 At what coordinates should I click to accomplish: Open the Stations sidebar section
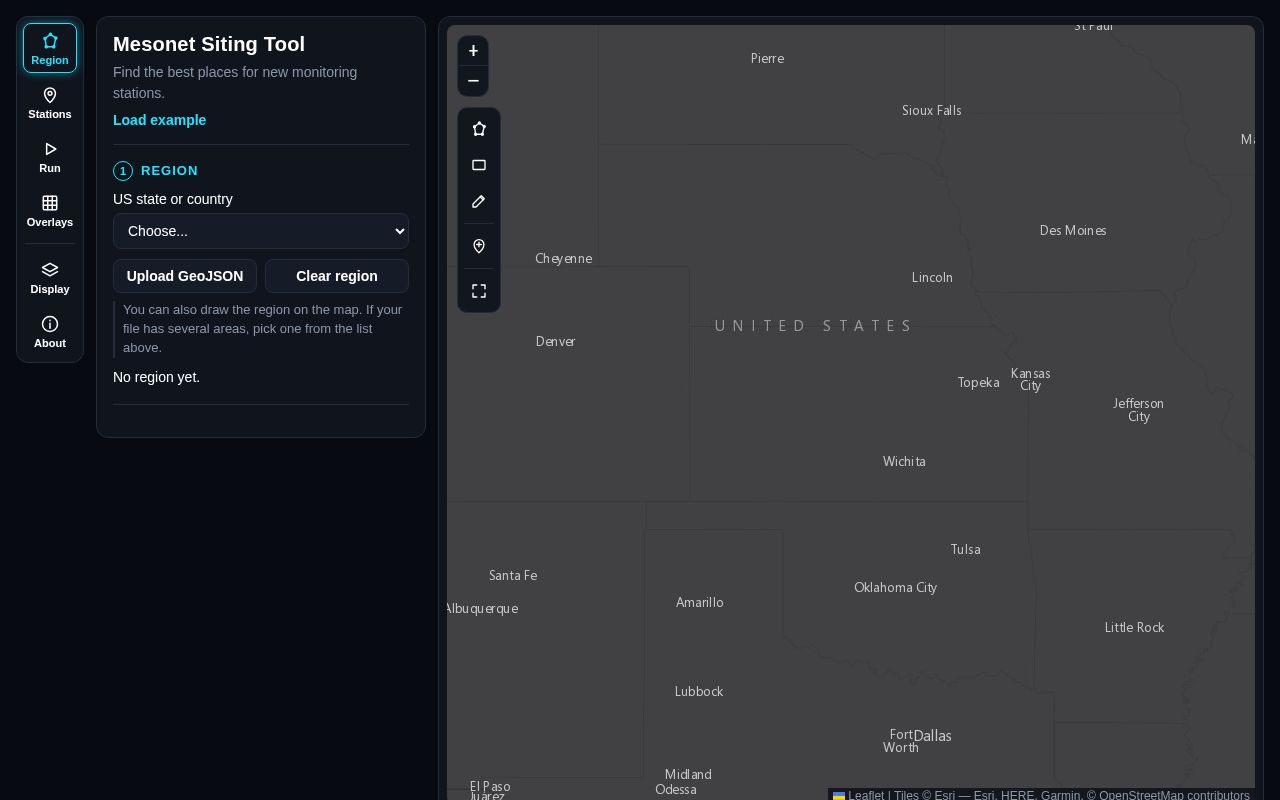pyautogui.click(x=50, y=103)
